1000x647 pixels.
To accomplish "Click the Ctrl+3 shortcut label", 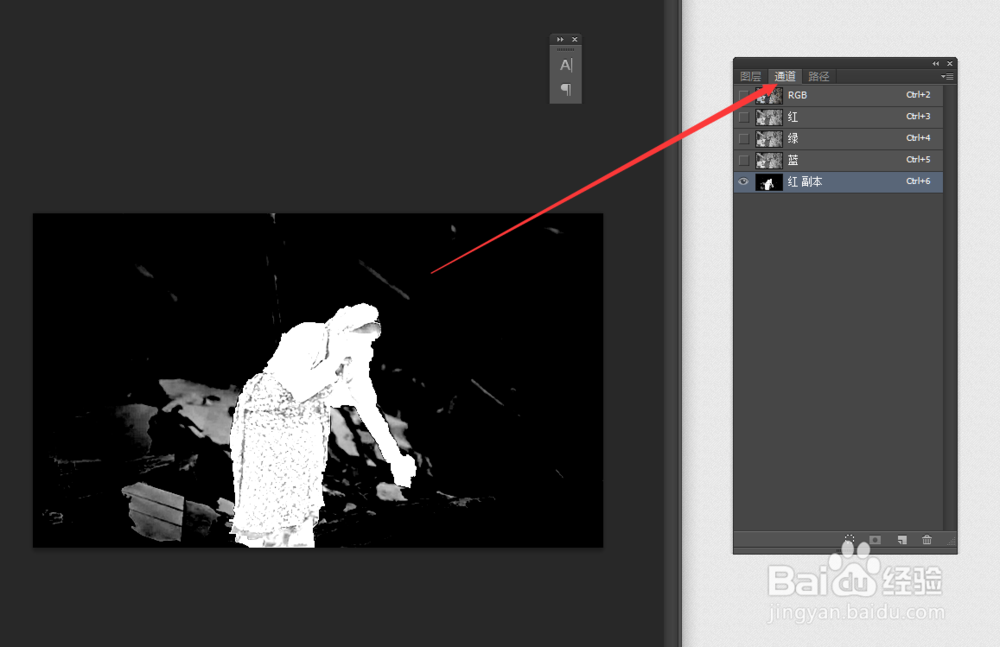I will (918, 116).
